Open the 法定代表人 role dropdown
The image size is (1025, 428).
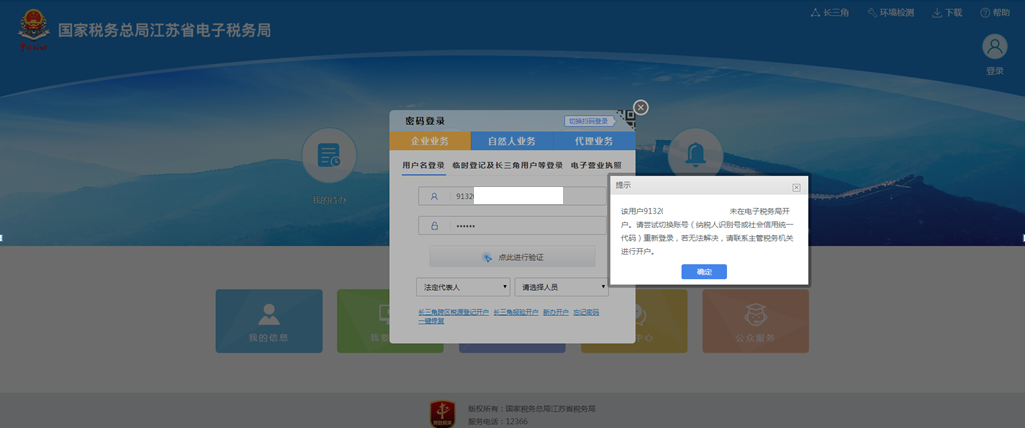tap(463, 287)
